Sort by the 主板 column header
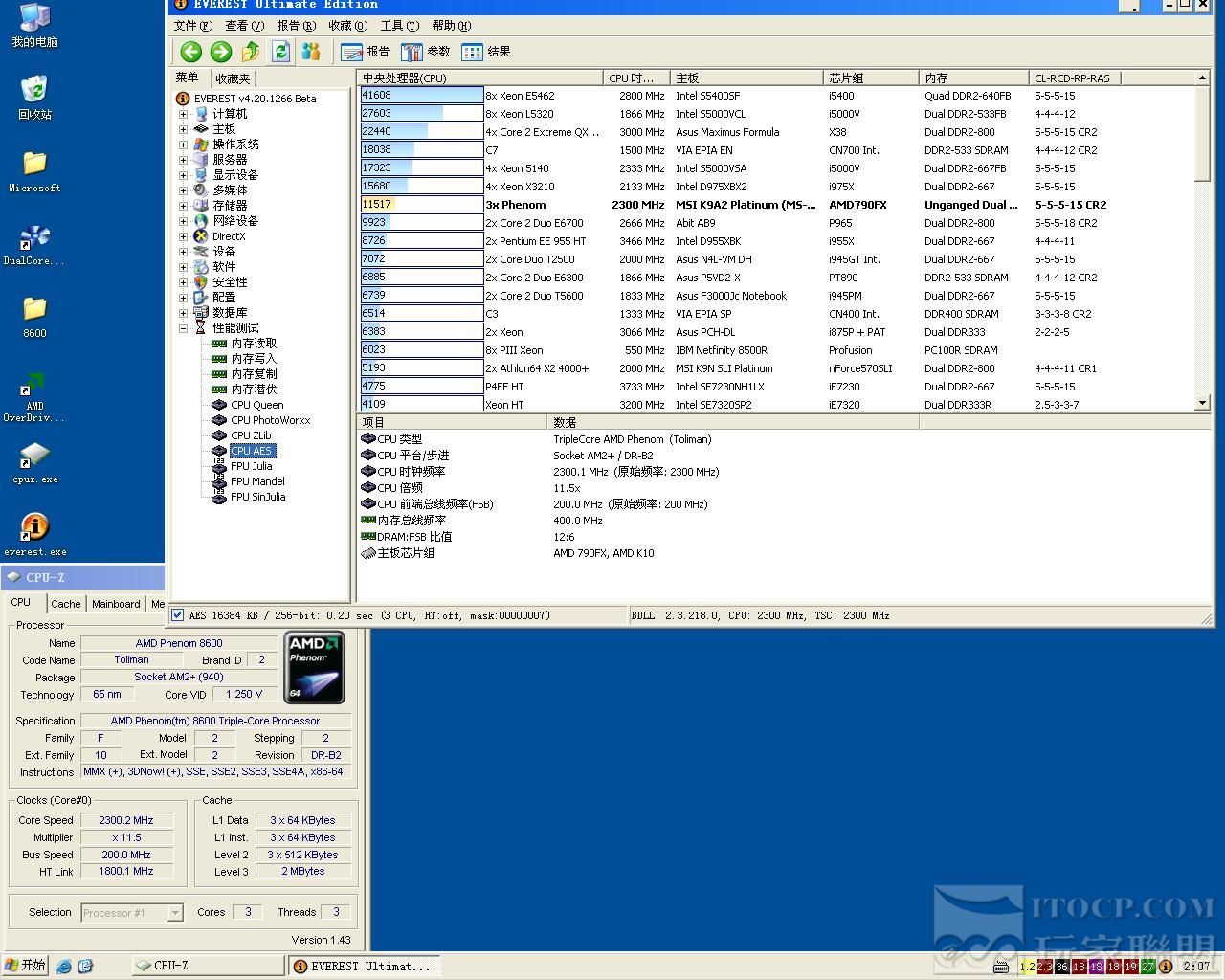This screenshot has width=1225, height=980. [746, 78]
